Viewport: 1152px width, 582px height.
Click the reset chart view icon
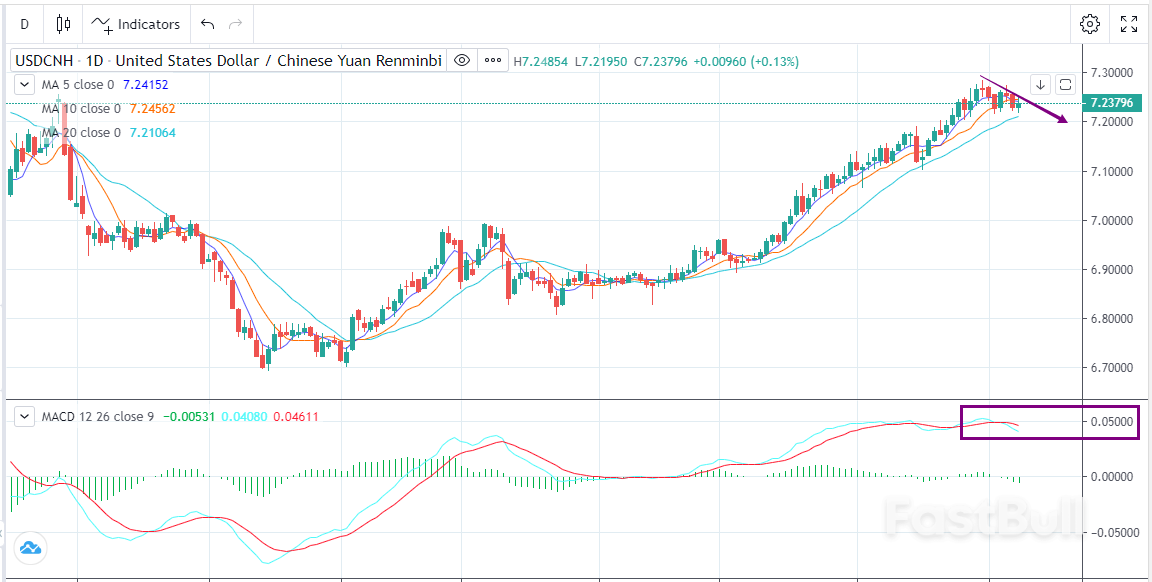tap(1065, 85)
